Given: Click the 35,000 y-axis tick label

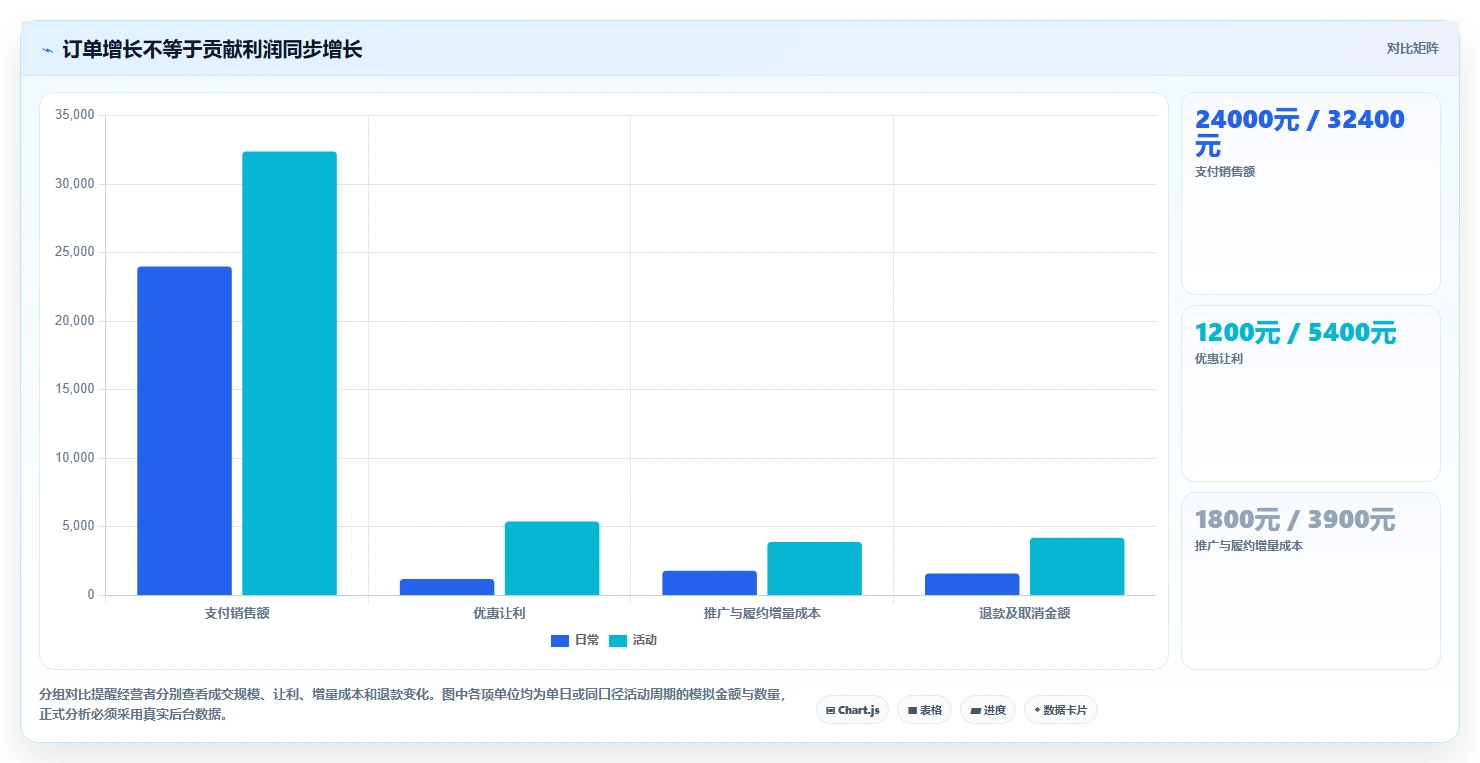Looking at the screenshot, I should (x=74, y=115).
